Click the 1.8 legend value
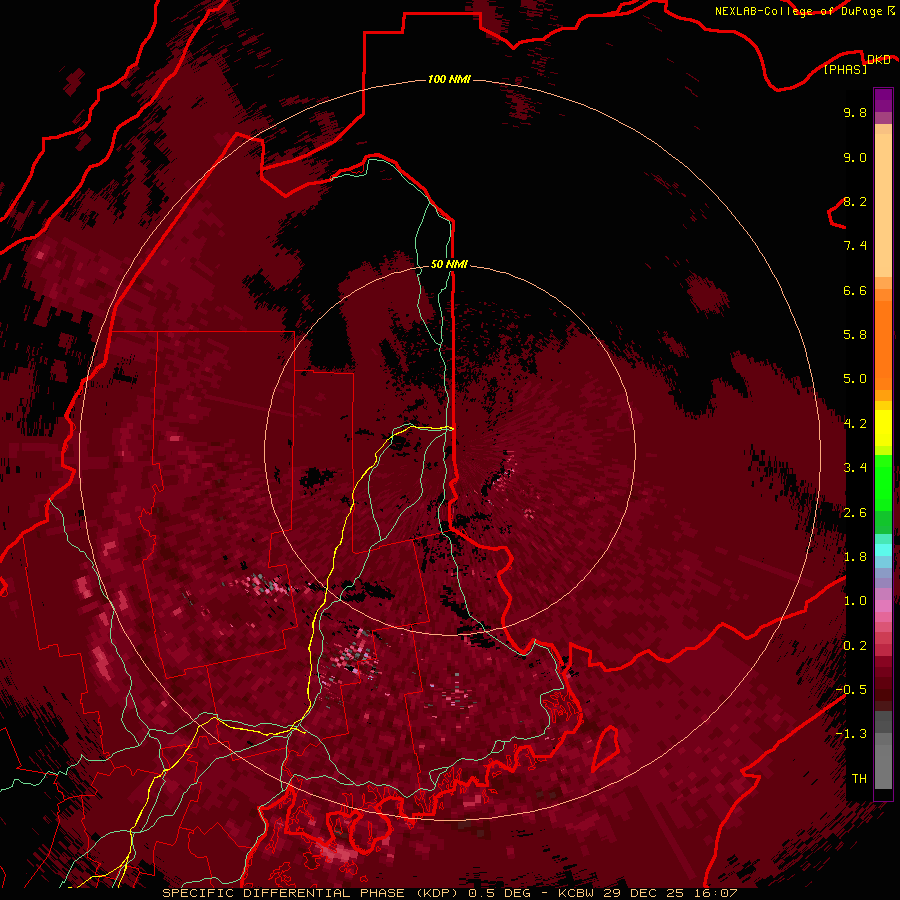 coord(855,557)
